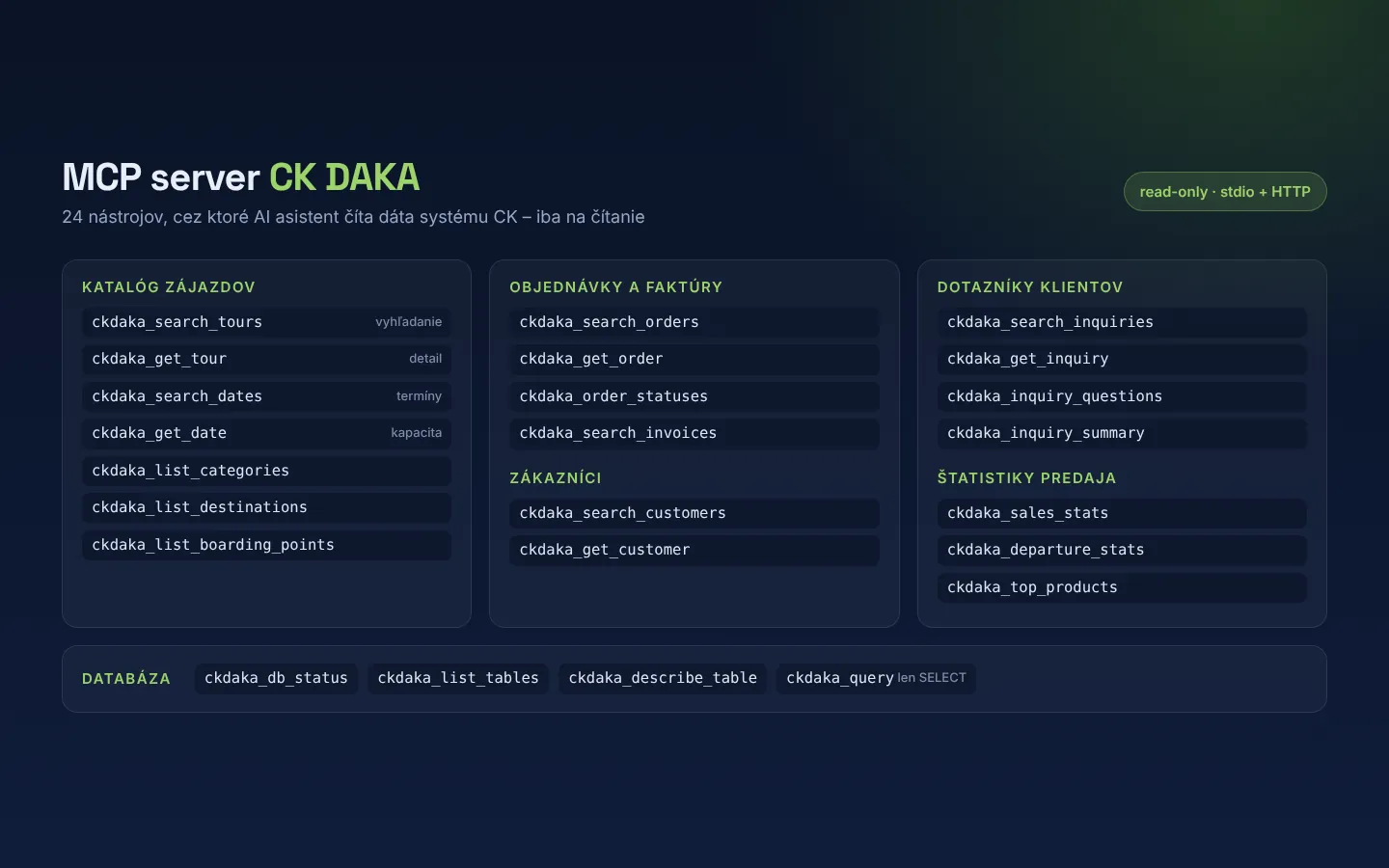This screenshot has width=1389, height=868.
Task: Click the ckdaka_get_order entry
Action: (x=694, y=359)
